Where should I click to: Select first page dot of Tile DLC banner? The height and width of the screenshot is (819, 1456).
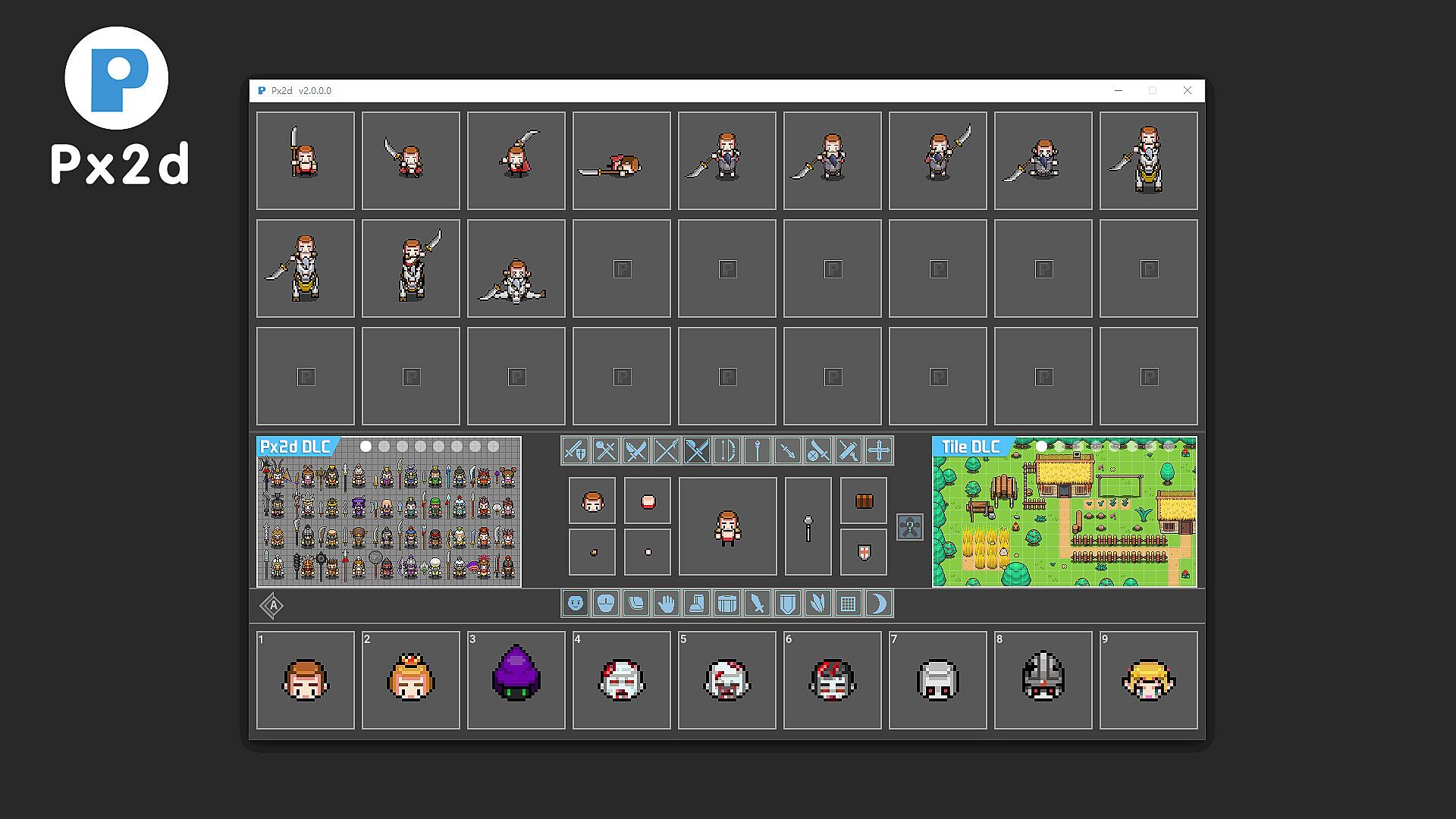pyautogui.click(x=1041, y=447)
